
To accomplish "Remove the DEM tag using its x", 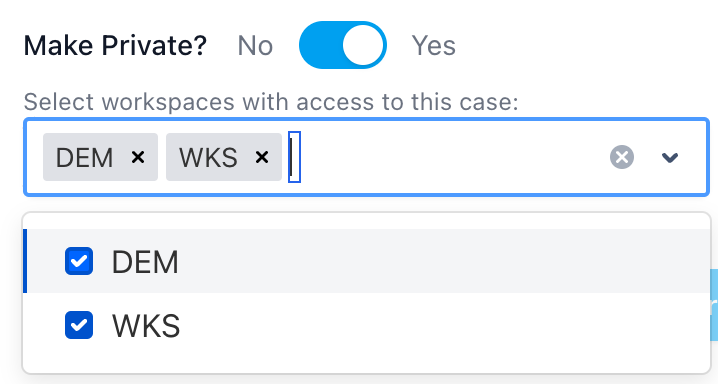I will [138, 157].
